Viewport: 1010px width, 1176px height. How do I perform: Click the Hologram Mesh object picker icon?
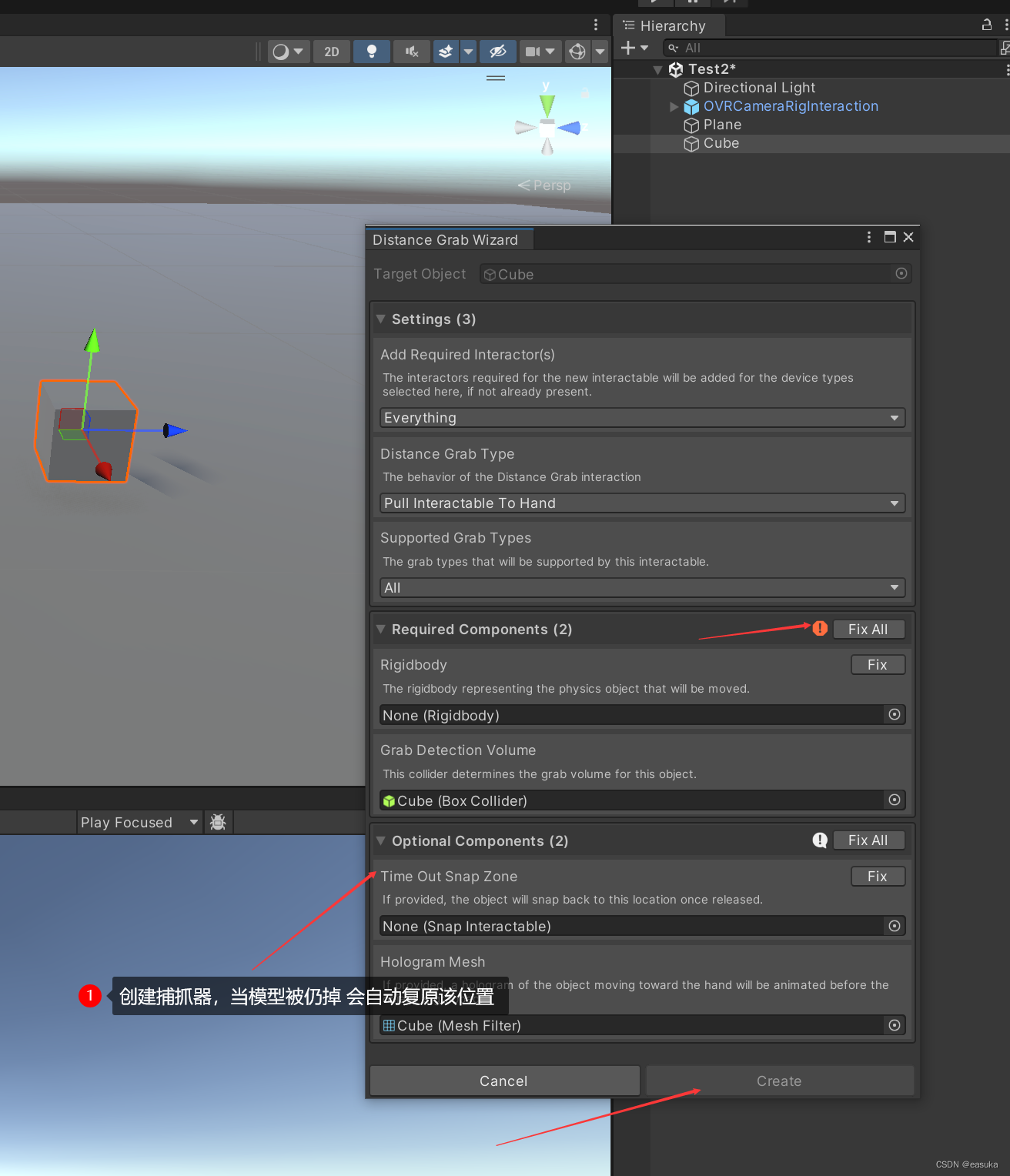pos(895,1025)
